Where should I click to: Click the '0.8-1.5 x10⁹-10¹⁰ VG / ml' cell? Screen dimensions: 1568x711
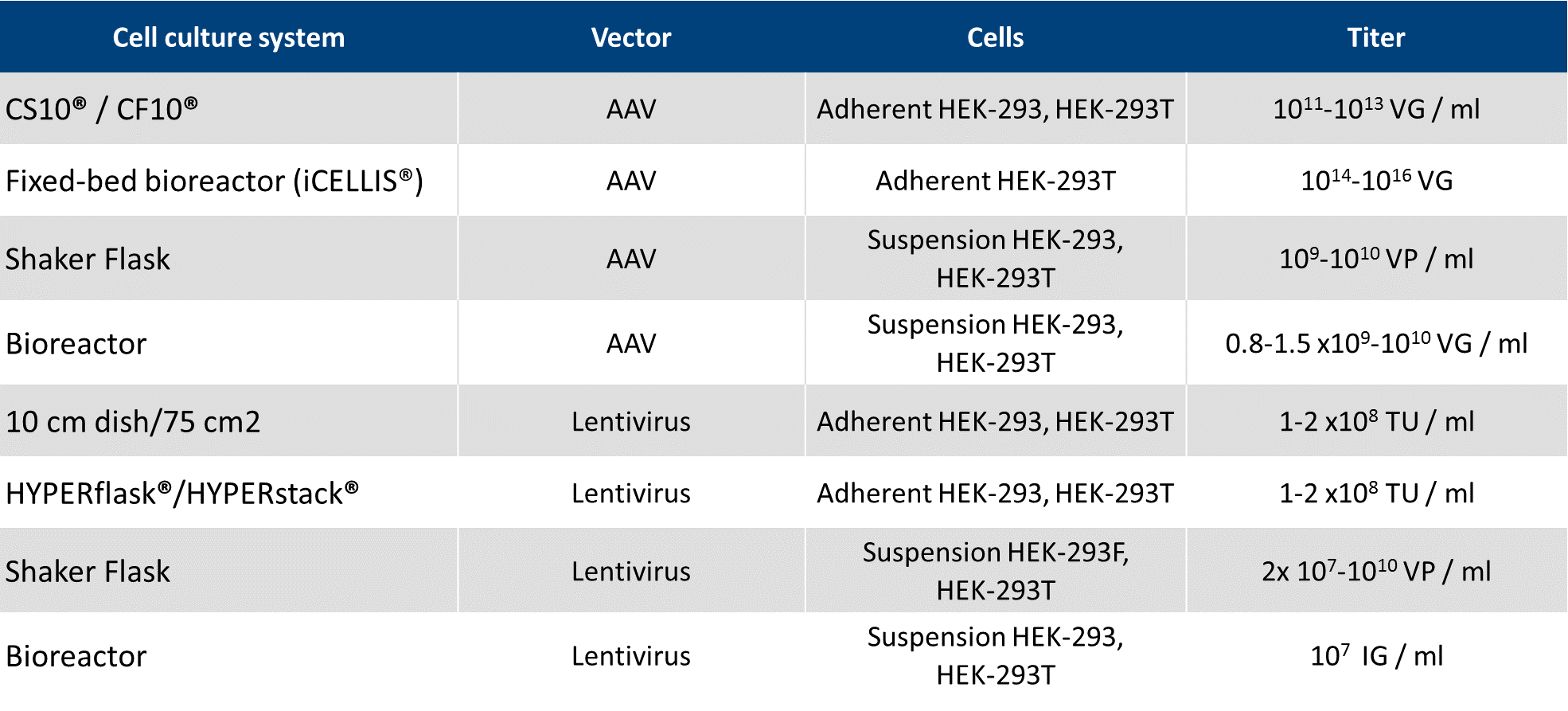(1376, 343)
